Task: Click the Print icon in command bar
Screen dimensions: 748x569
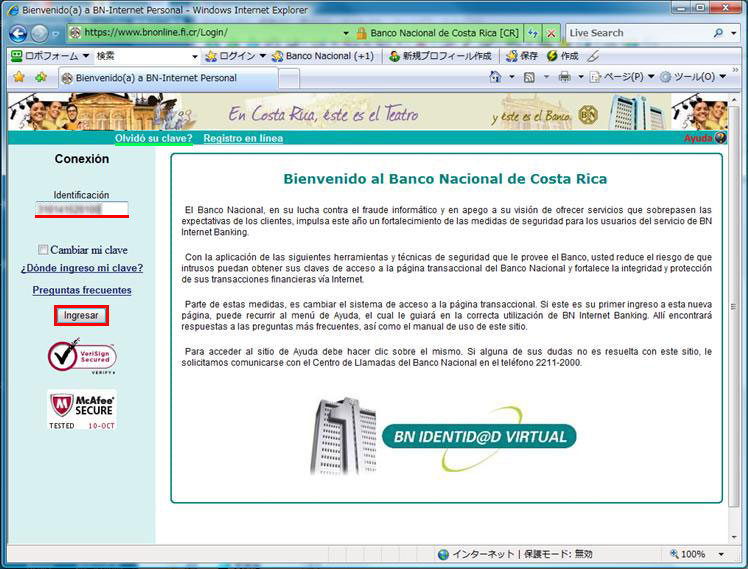Action: click(x=564, y=77)
